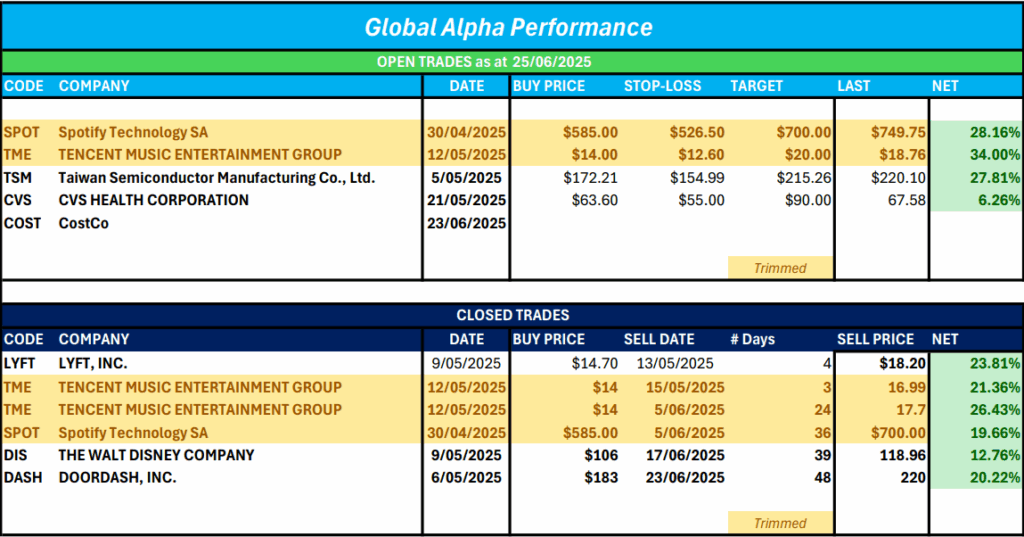The height and width of the screenshot is (537, 1024).
Task: Click the 17/06/2025 sell date
Action: tap(685, 455)
